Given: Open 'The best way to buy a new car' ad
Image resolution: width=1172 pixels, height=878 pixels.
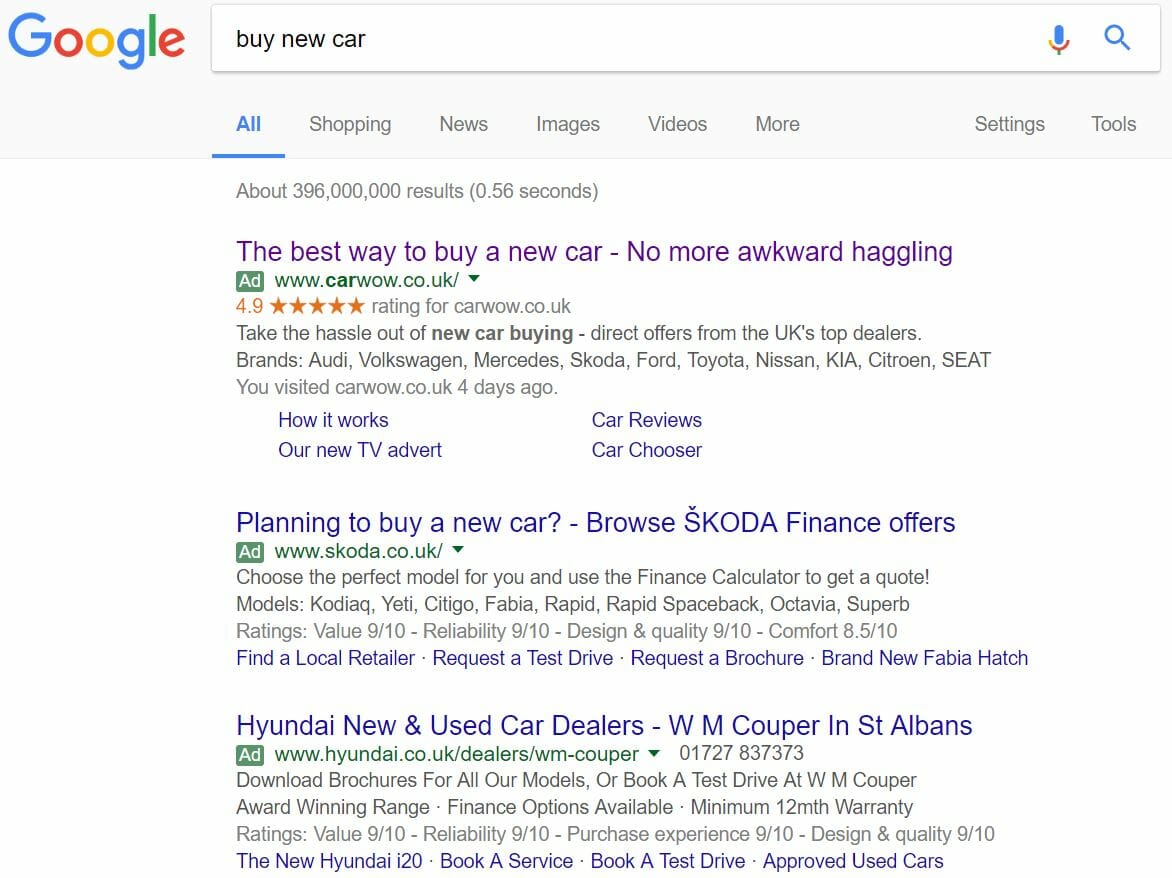Looking at the screenshot, I should tap(594, 252).
